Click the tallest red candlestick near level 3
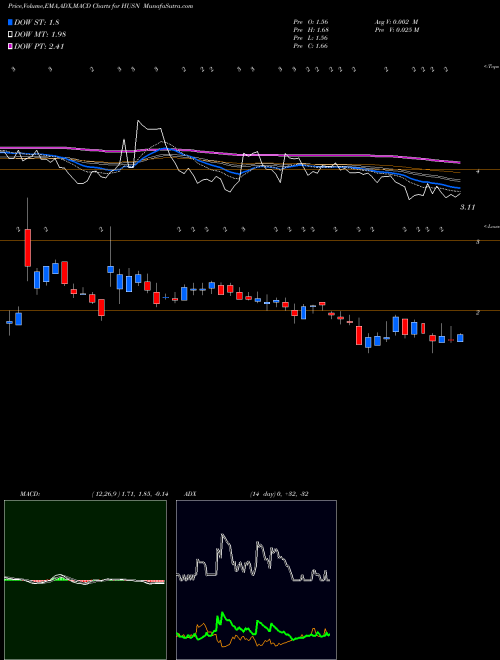 click(x=28, y=248)
